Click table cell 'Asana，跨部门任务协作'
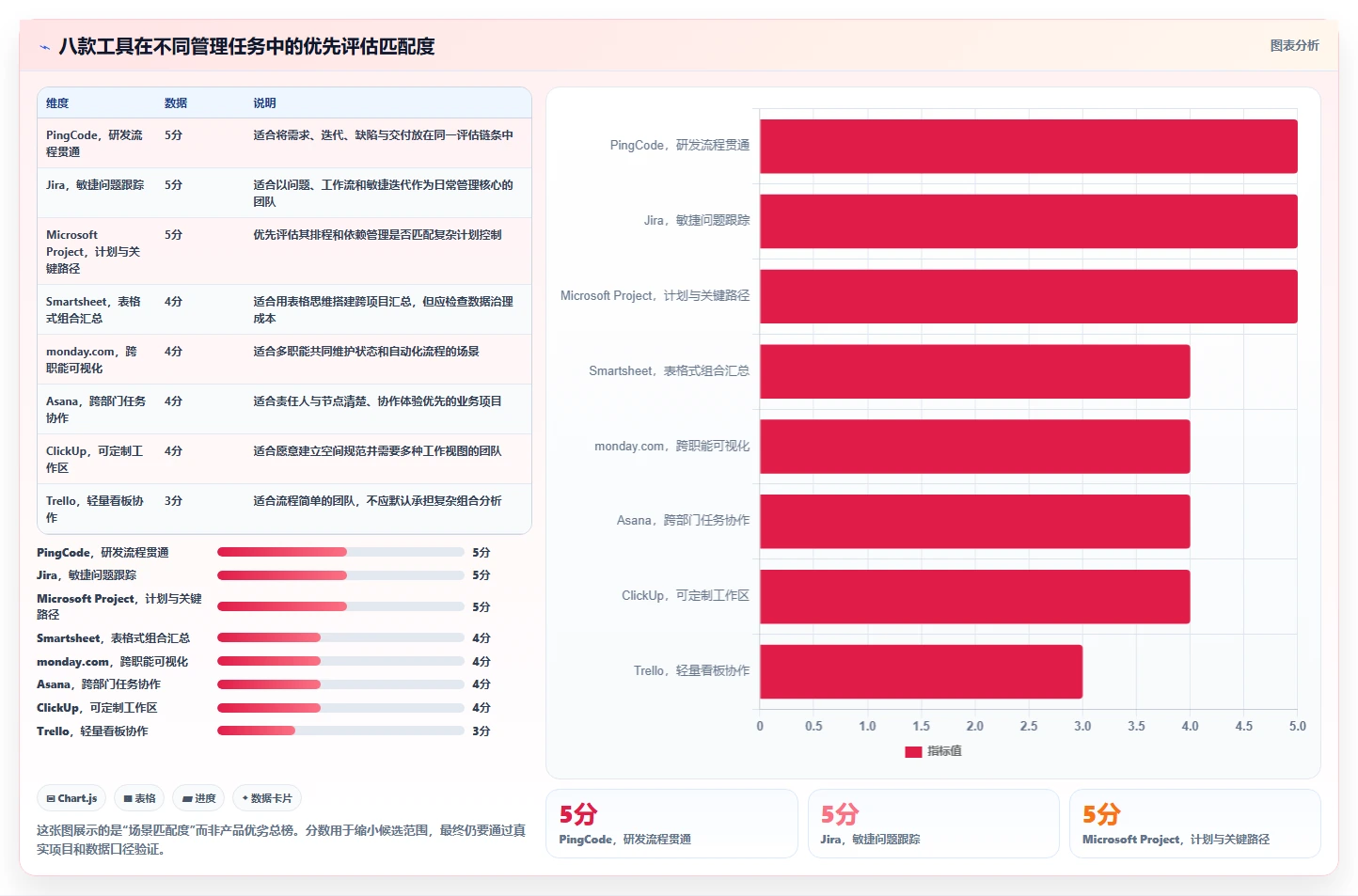 point(96,409)
